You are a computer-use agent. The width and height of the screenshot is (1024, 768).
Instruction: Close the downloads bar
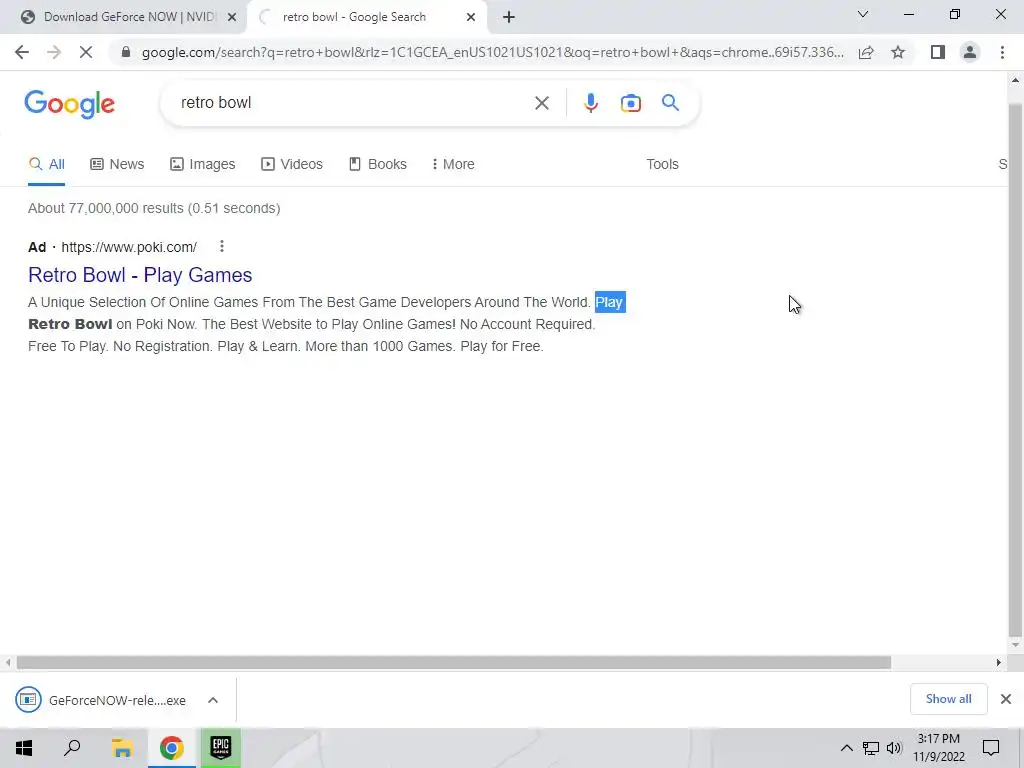coord(1006,699)
